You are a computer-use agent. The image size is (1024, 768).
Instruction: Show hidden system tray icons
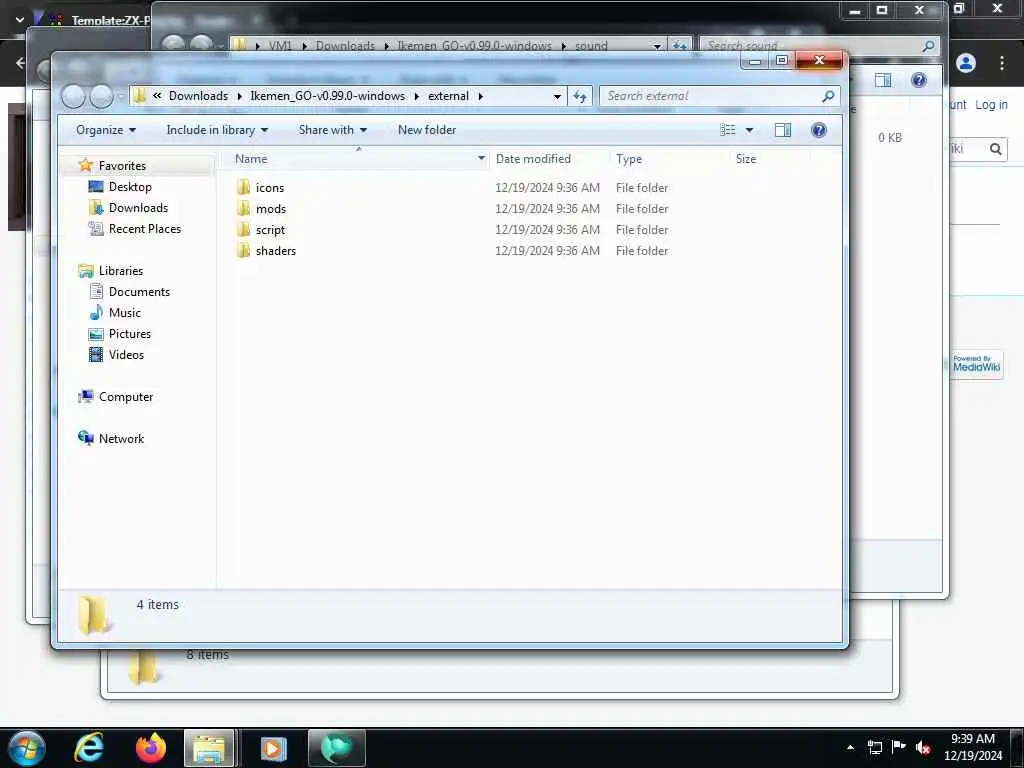850,747
